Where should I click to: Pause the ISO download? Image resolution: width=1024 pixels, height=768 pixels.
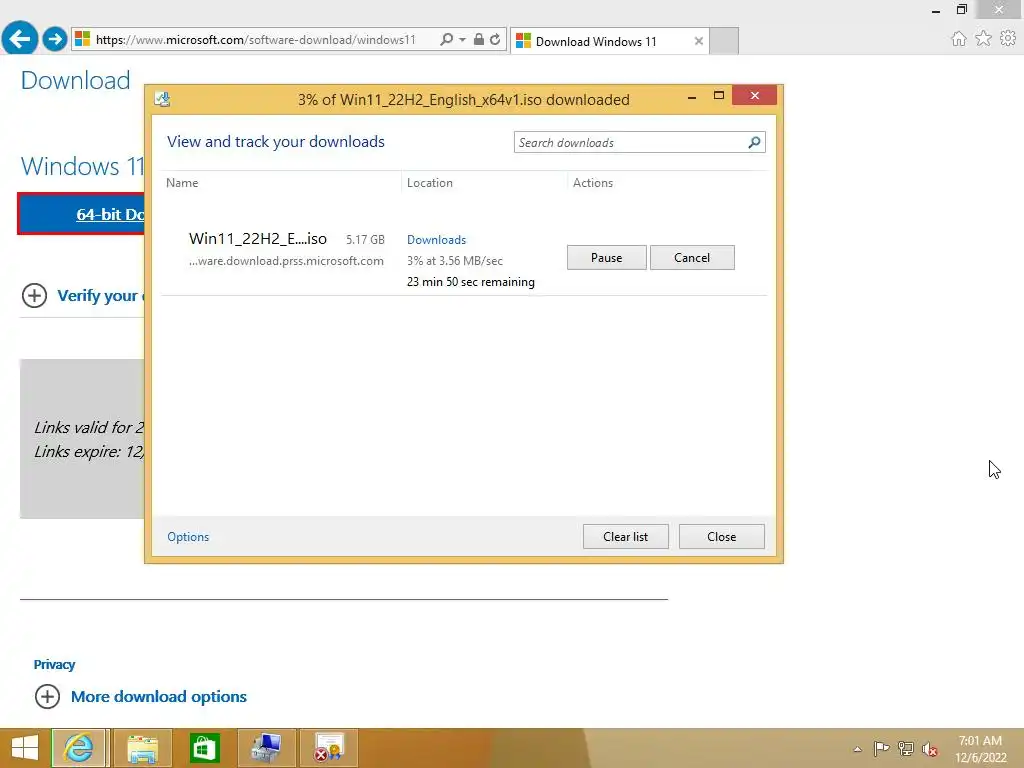coord(607,257)
